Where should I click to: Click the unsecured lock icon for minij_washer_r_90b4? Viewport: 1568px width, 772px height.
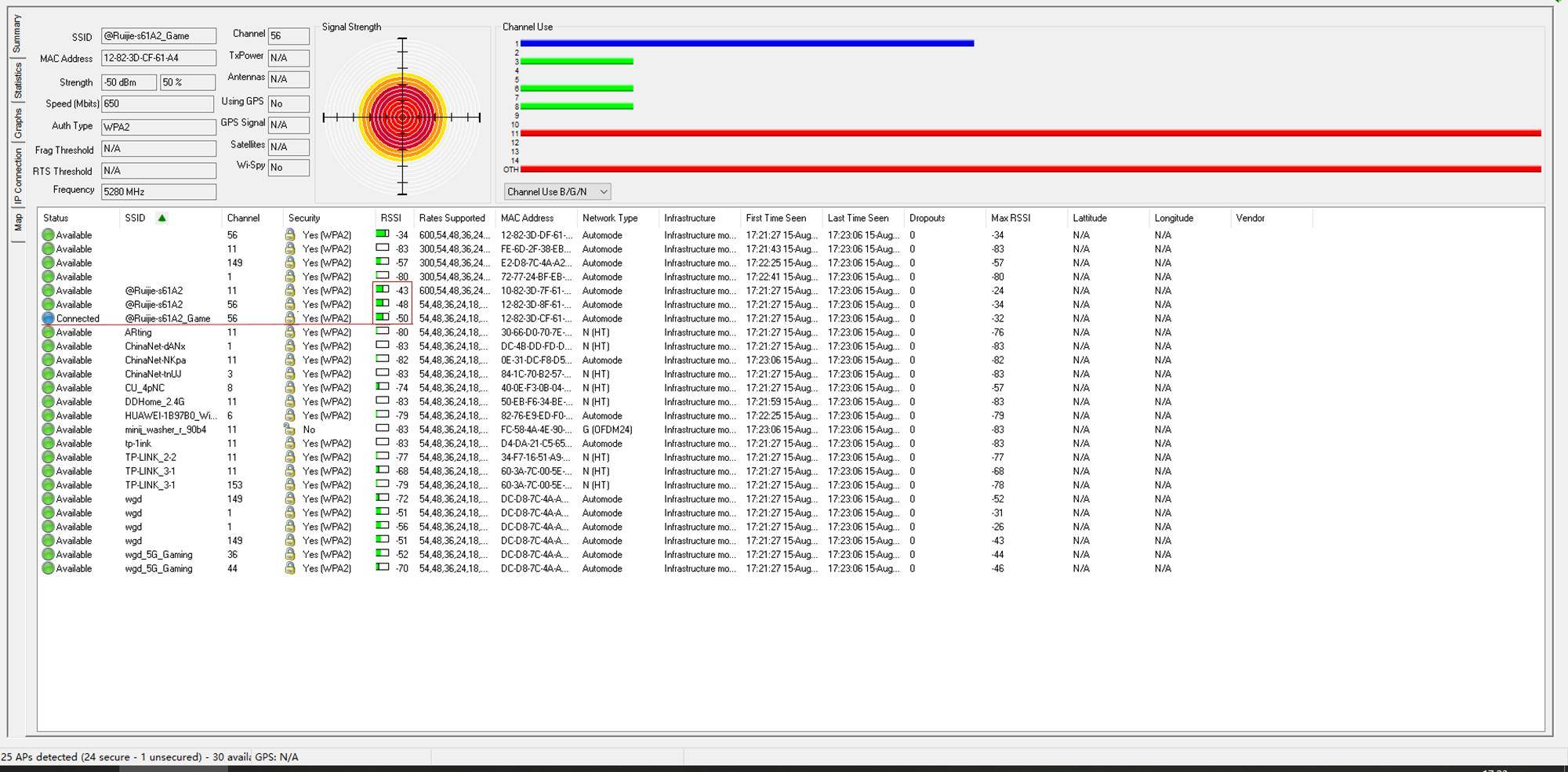(x=290, y=429)
